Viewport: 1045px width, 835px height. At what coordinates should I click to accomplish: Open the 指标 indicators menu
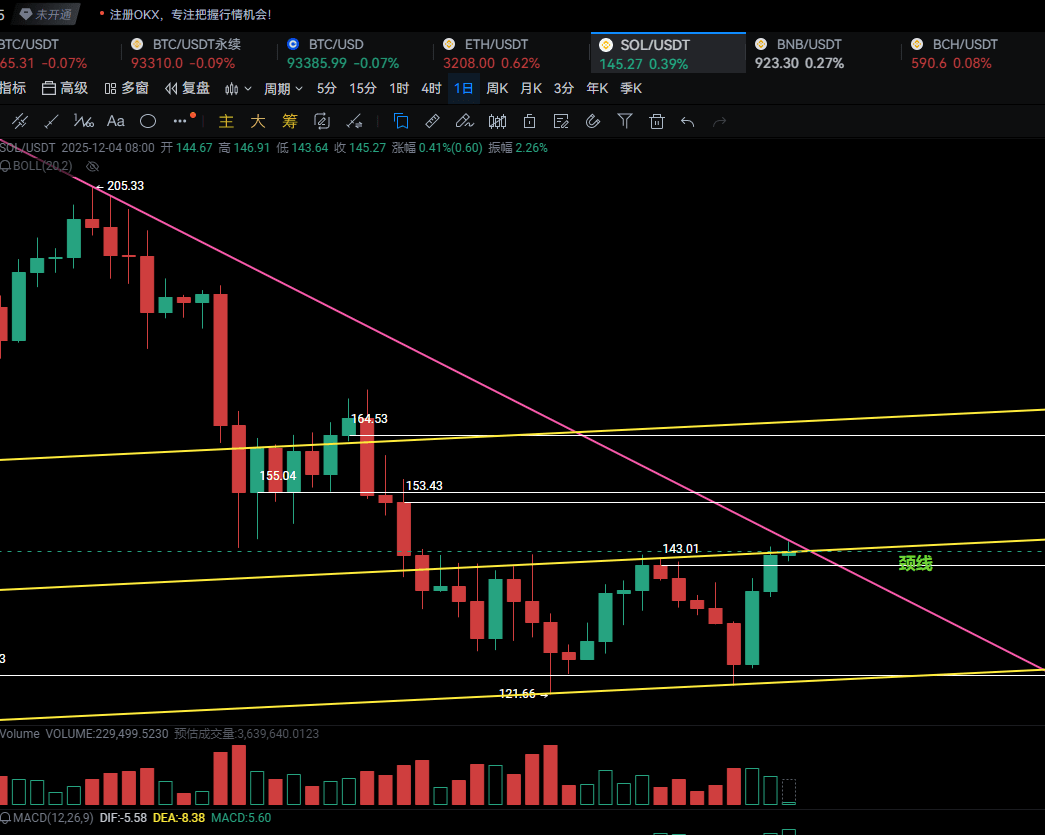(x=13, y=88)
